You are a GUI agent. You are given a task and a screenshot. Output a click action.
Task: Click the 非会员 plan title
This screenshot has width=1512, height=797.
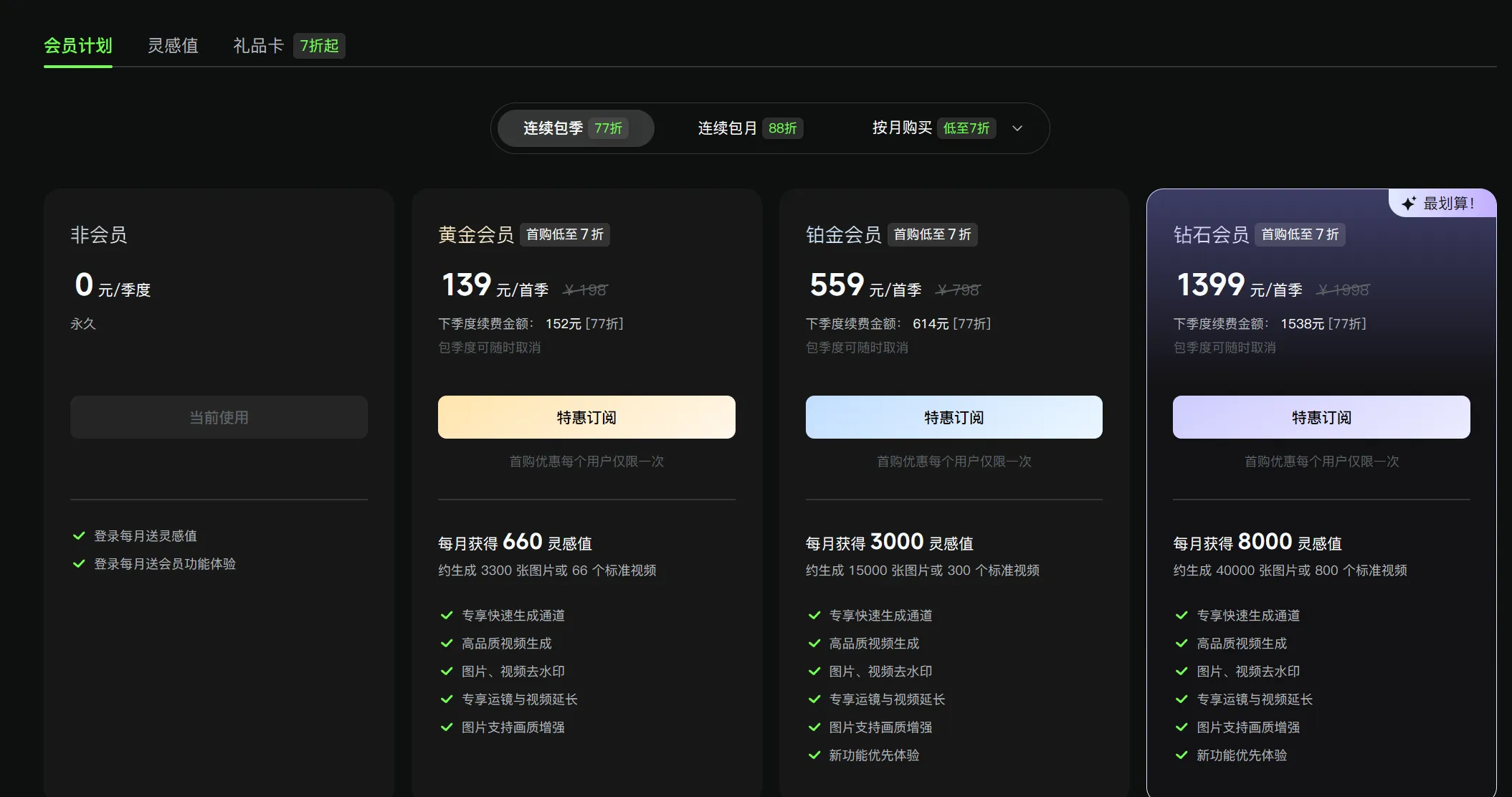coord(99,234)
